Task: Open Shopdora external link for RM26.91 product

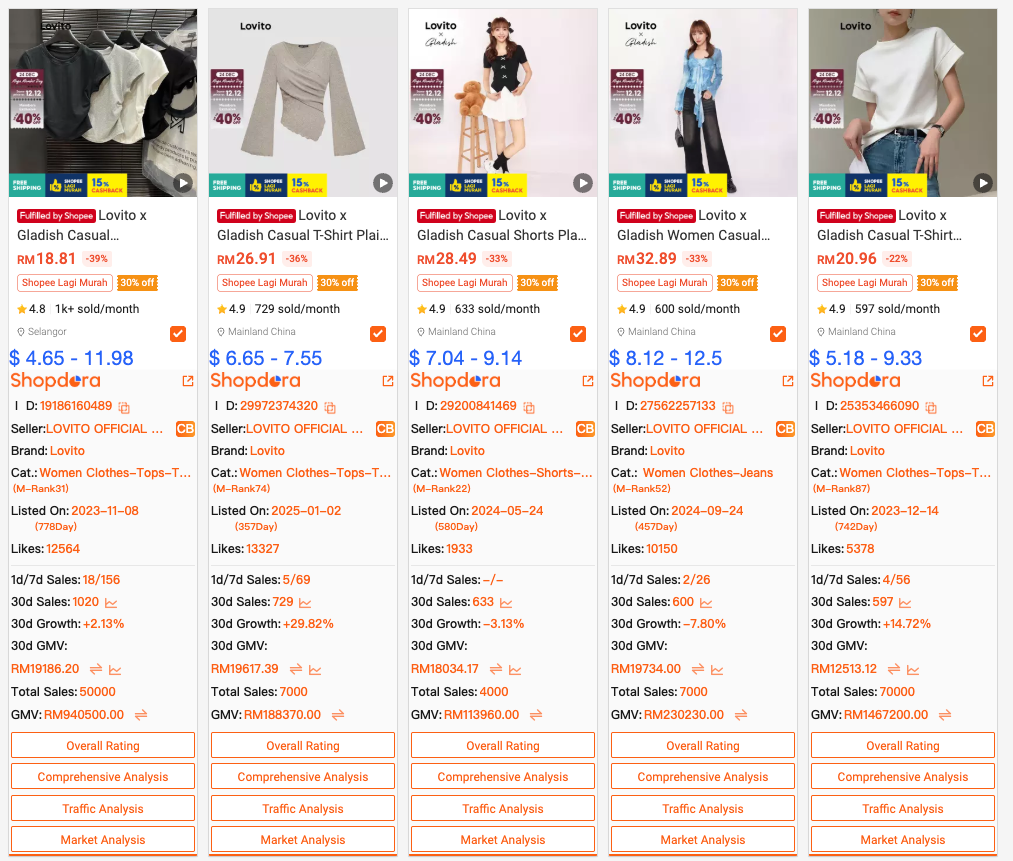Action: click(x=388, y=381)
